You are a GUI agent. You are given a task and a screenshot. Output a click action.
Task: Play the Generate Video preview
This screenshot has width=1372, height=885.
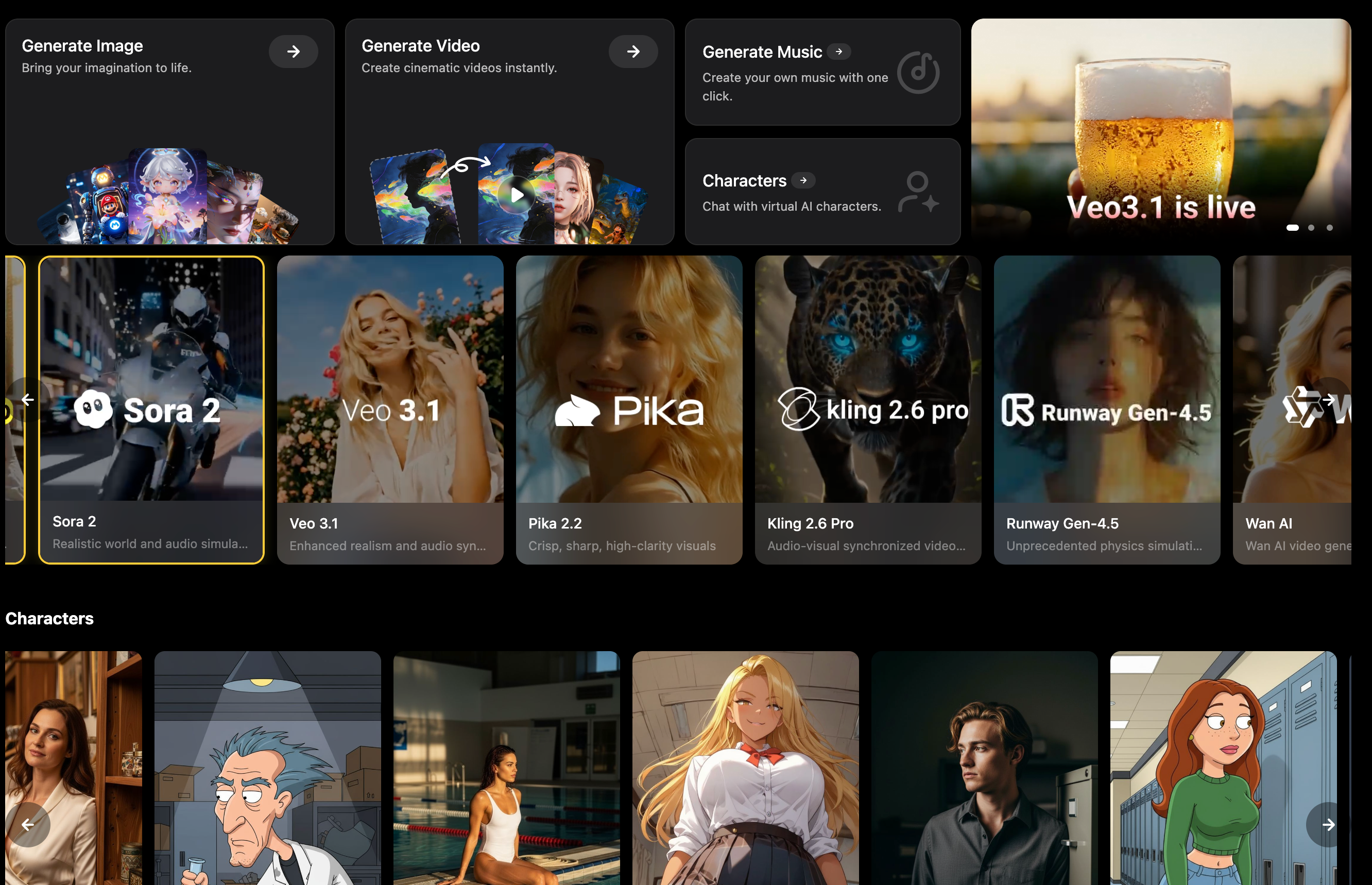click(516, 194)
